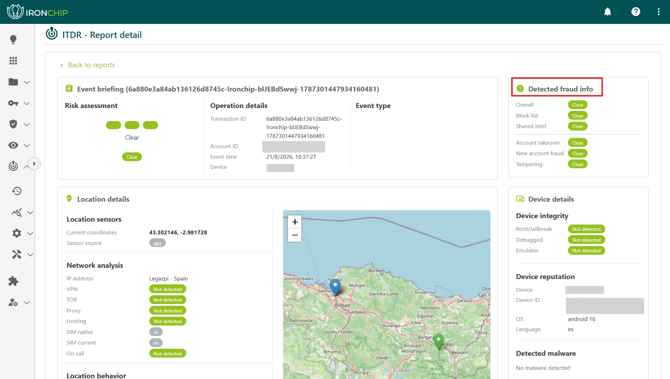
Task: Click the last green risk level pill
Action: tap(150, 125)
